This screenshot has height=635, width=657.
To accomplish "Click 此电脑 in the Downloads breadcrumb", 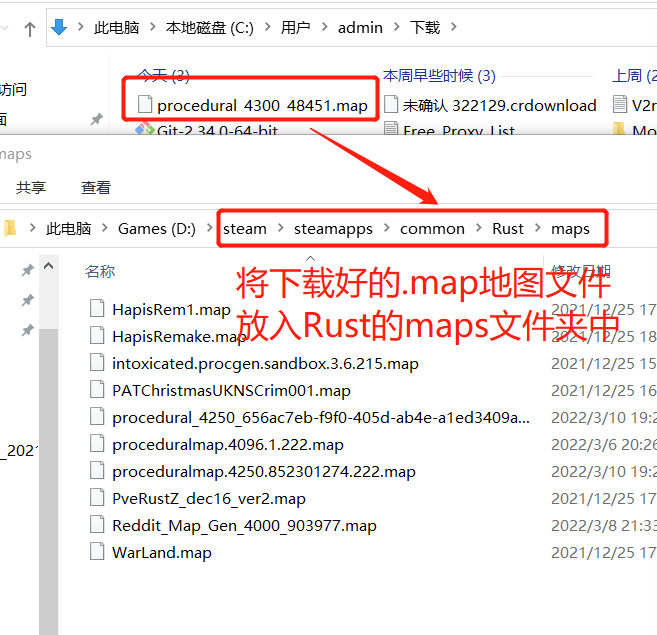I will pyautogui.click(x=116, y=28).
